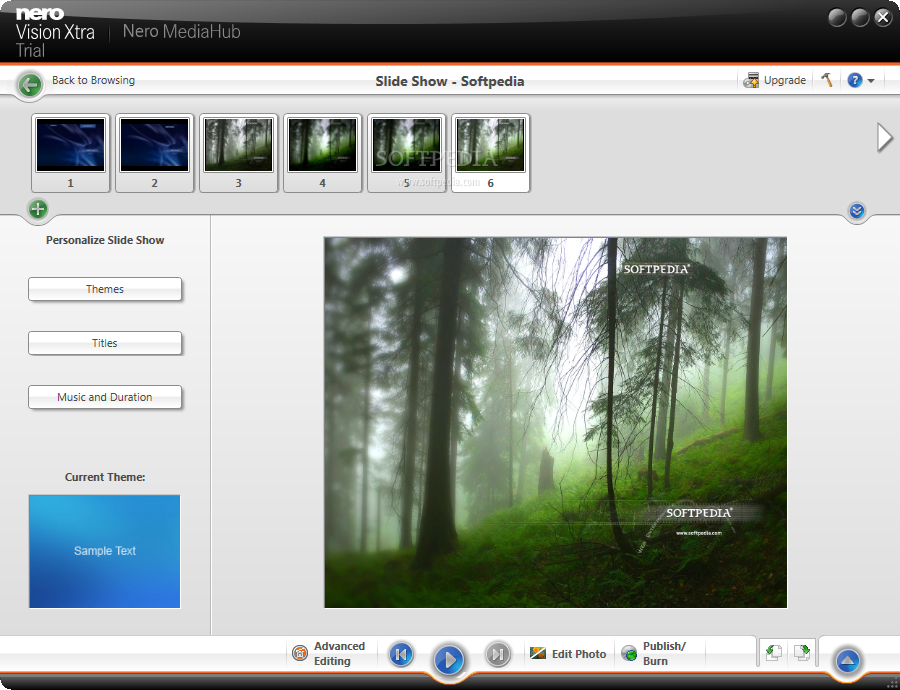Screen dimensions: 900x690
Task: Open the hammer options tool icon
Action: pos(827,80)
